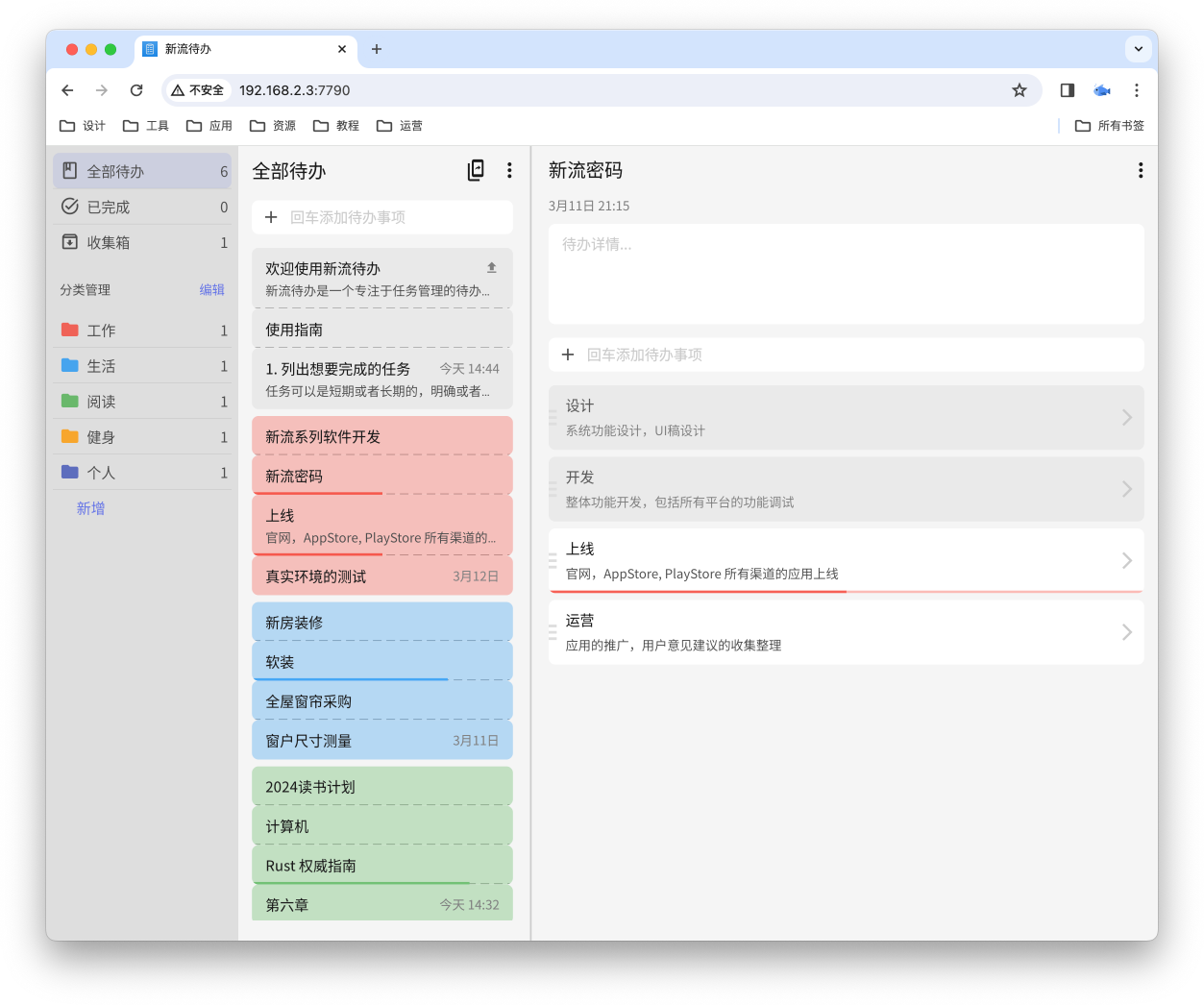Open the 设计 bookmarks folder
This screenshot has width=1204, height=1005.
coord(83,126)
